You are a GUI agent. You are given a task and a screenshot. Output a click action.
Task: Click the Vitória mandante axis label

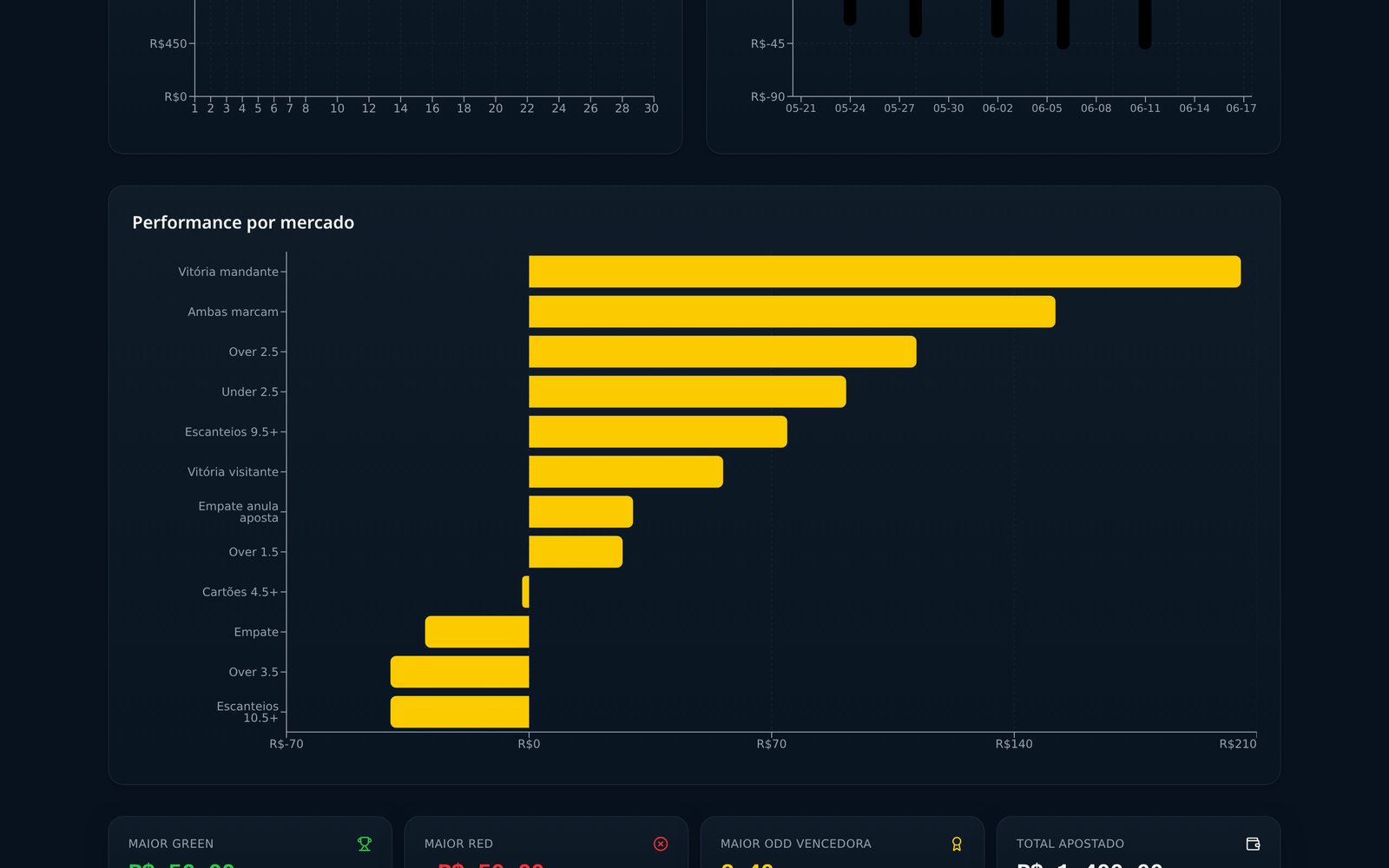[228, 272]
